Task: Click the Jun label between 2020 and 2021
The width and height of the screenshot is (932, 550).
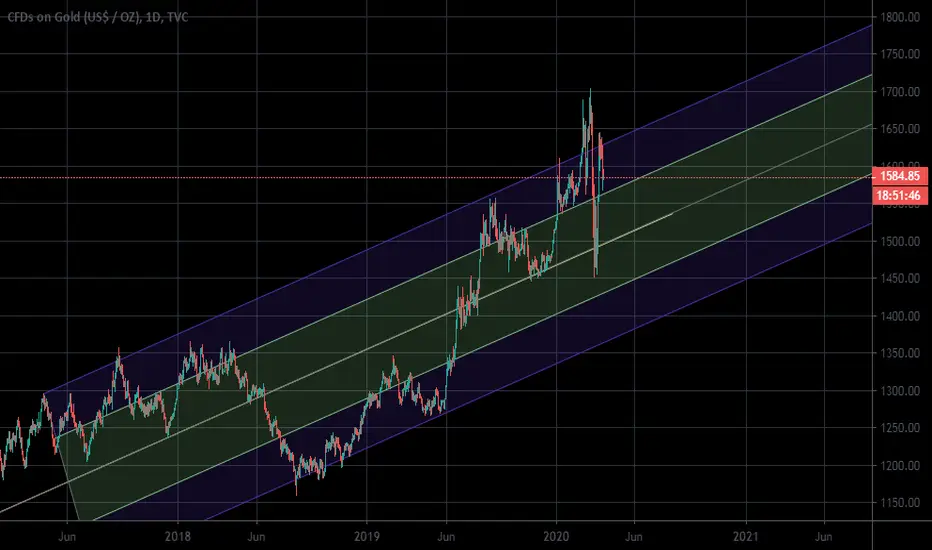Action: click(634, 537)
